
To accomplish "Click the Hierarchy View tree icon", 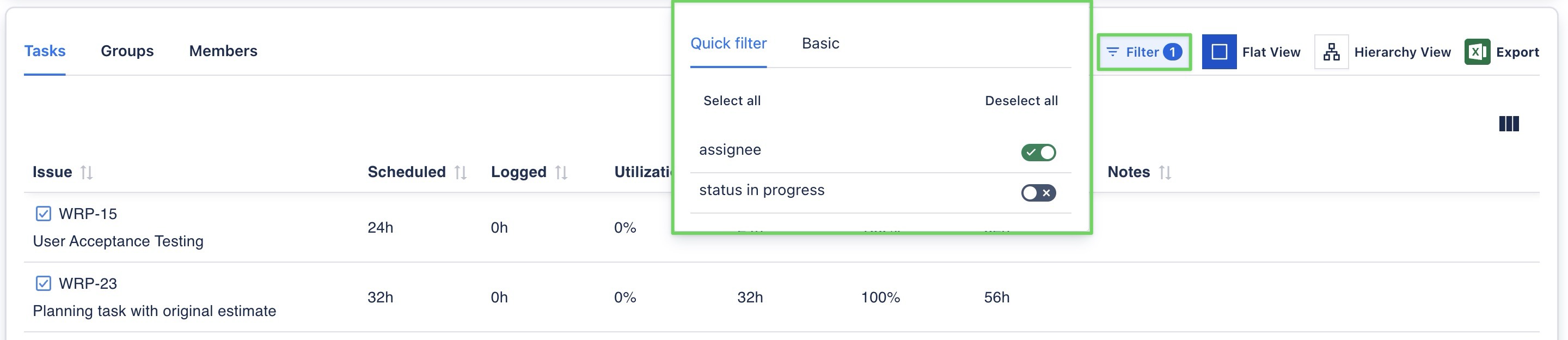I will (x=1331, y=52).
